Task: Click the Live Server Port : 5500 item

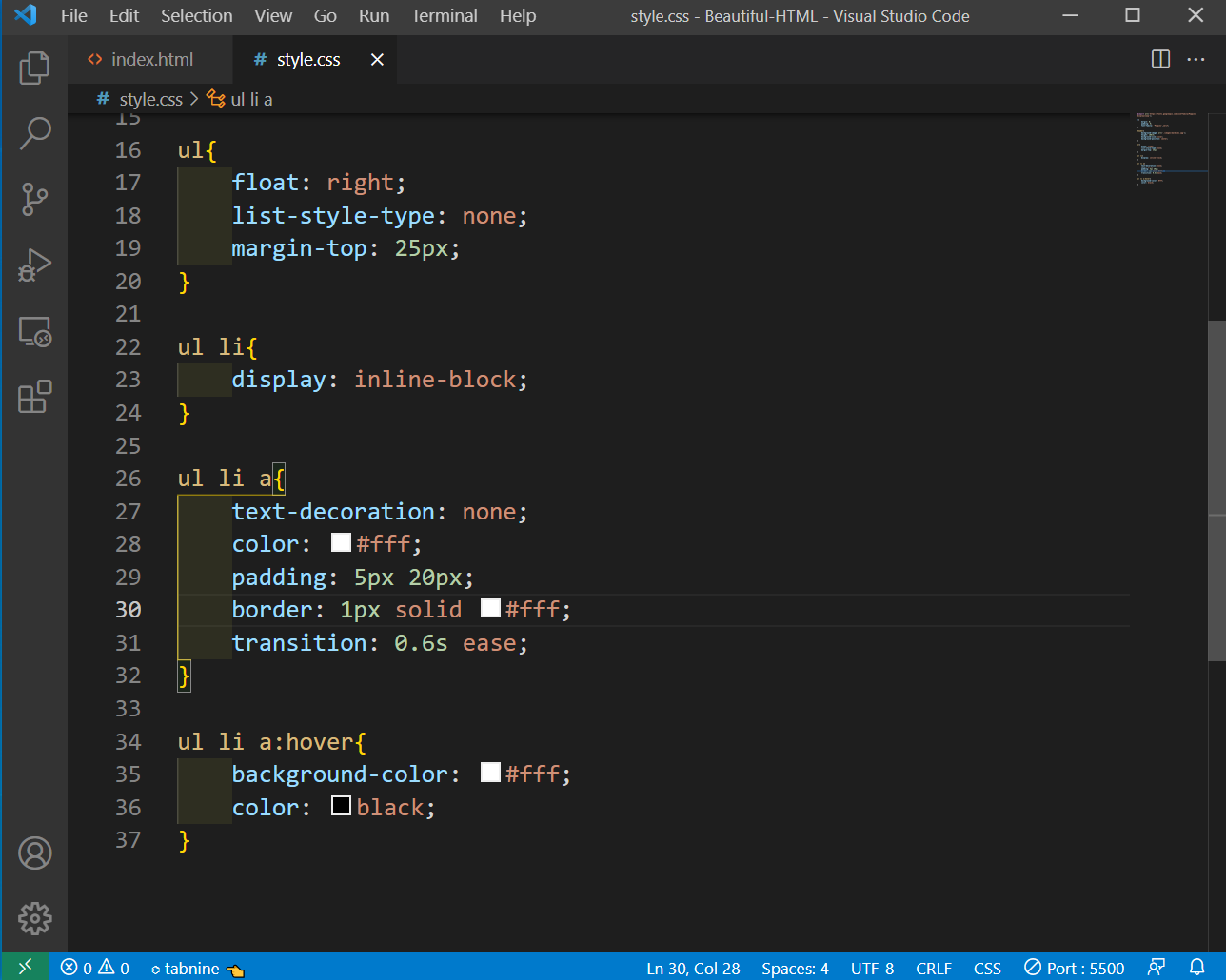Action: pos(1075,968)
